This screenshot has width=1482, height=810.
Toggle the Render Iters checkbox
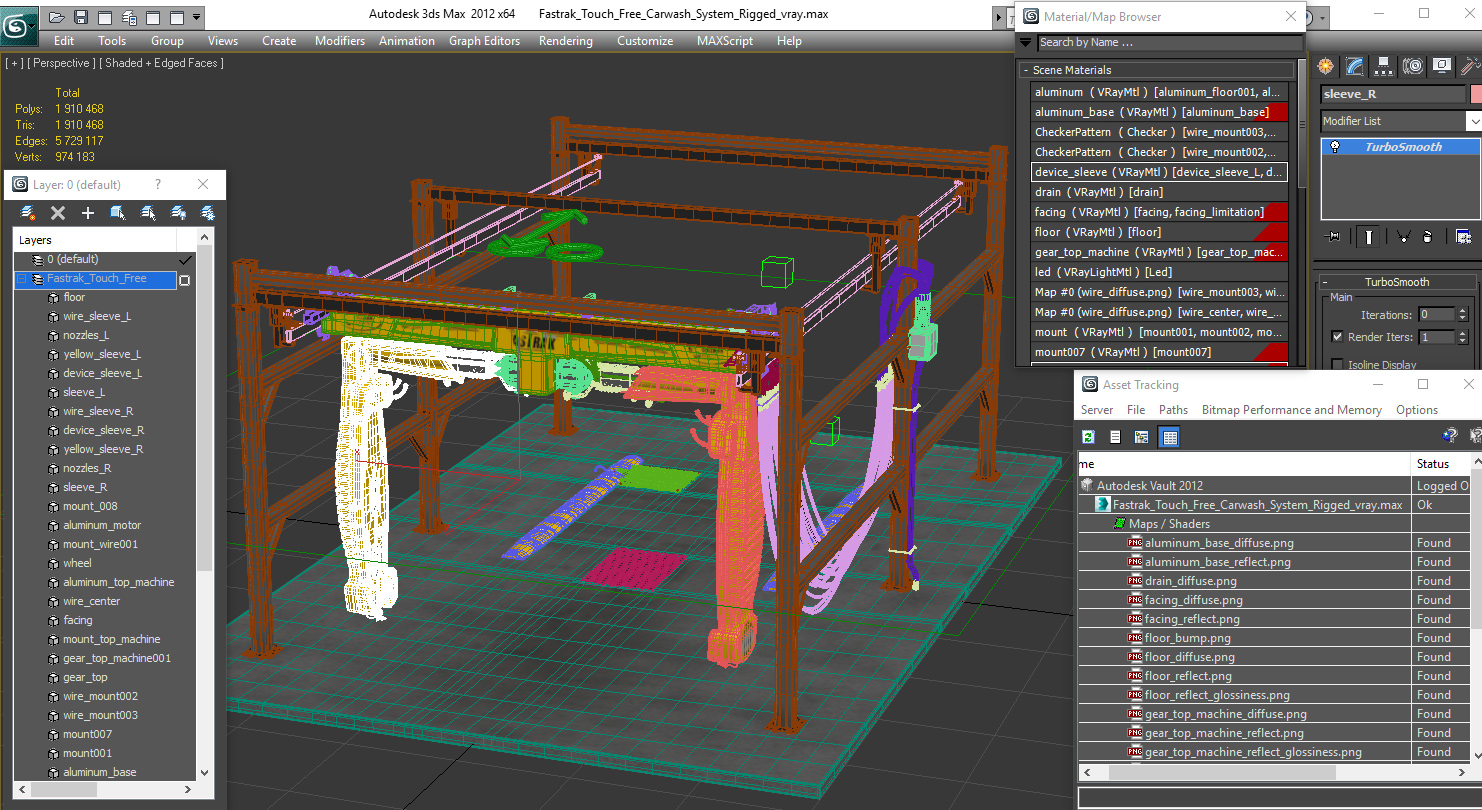point(1337,337)
